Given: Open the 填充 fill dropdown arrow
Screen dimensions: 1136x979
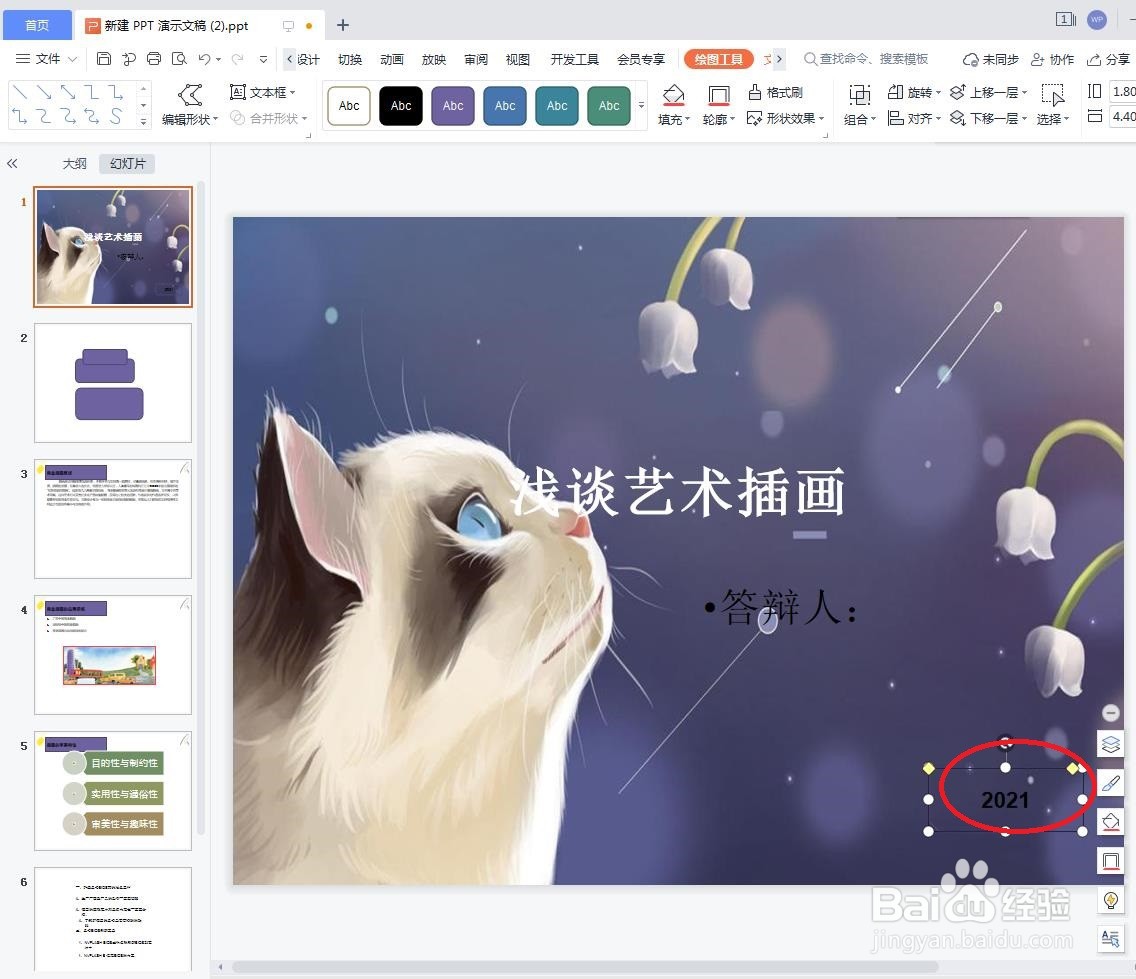Looking at the screenshot, I should pos(687,120).
